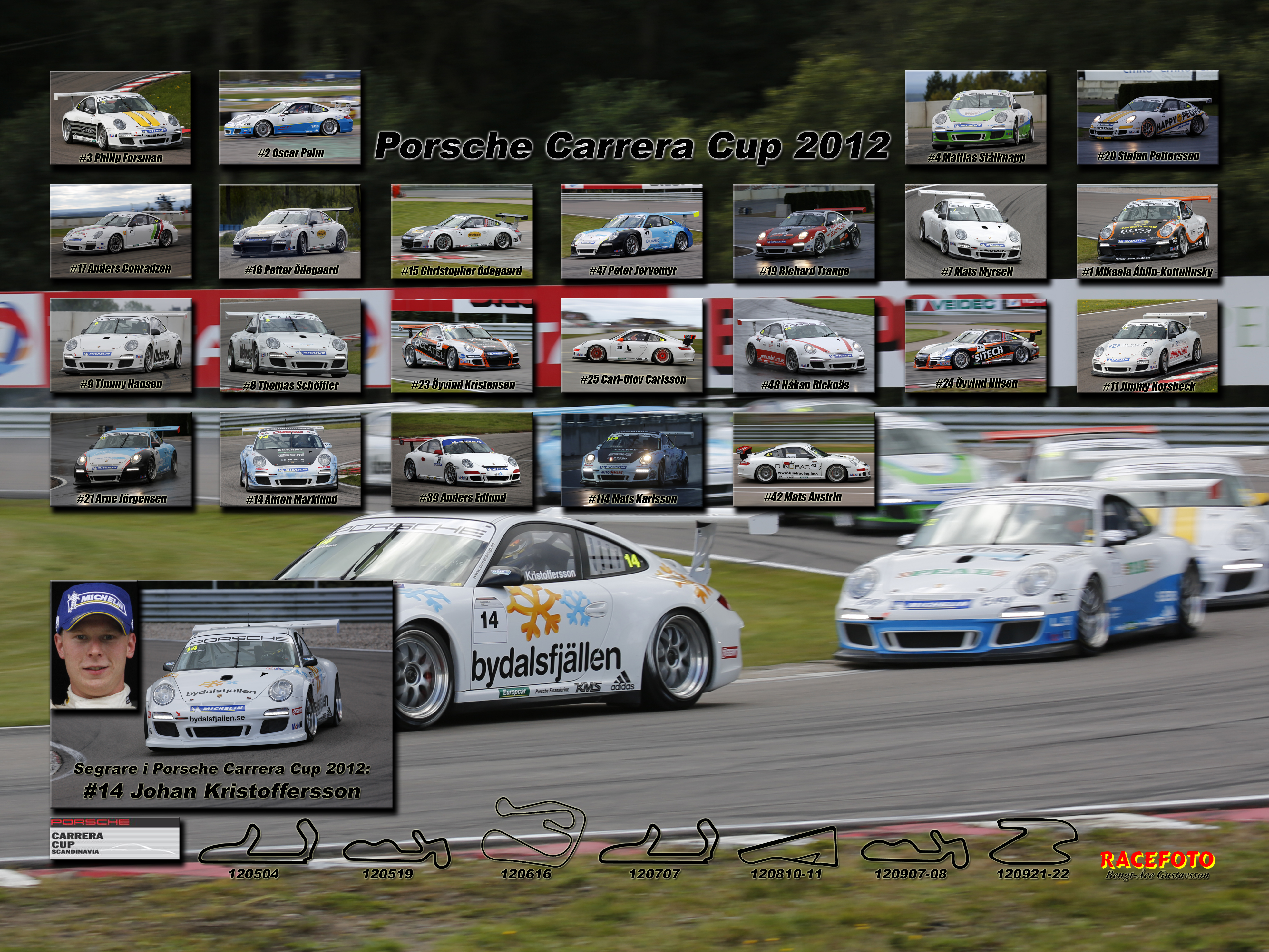The width and height of the screenshot is (1269, 952).
Task: Select the track outline icon above 120907-08
Action: (915, 849)
